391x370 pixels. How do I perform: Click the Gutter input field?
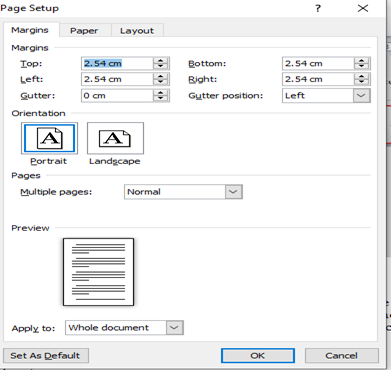[117, 96]
